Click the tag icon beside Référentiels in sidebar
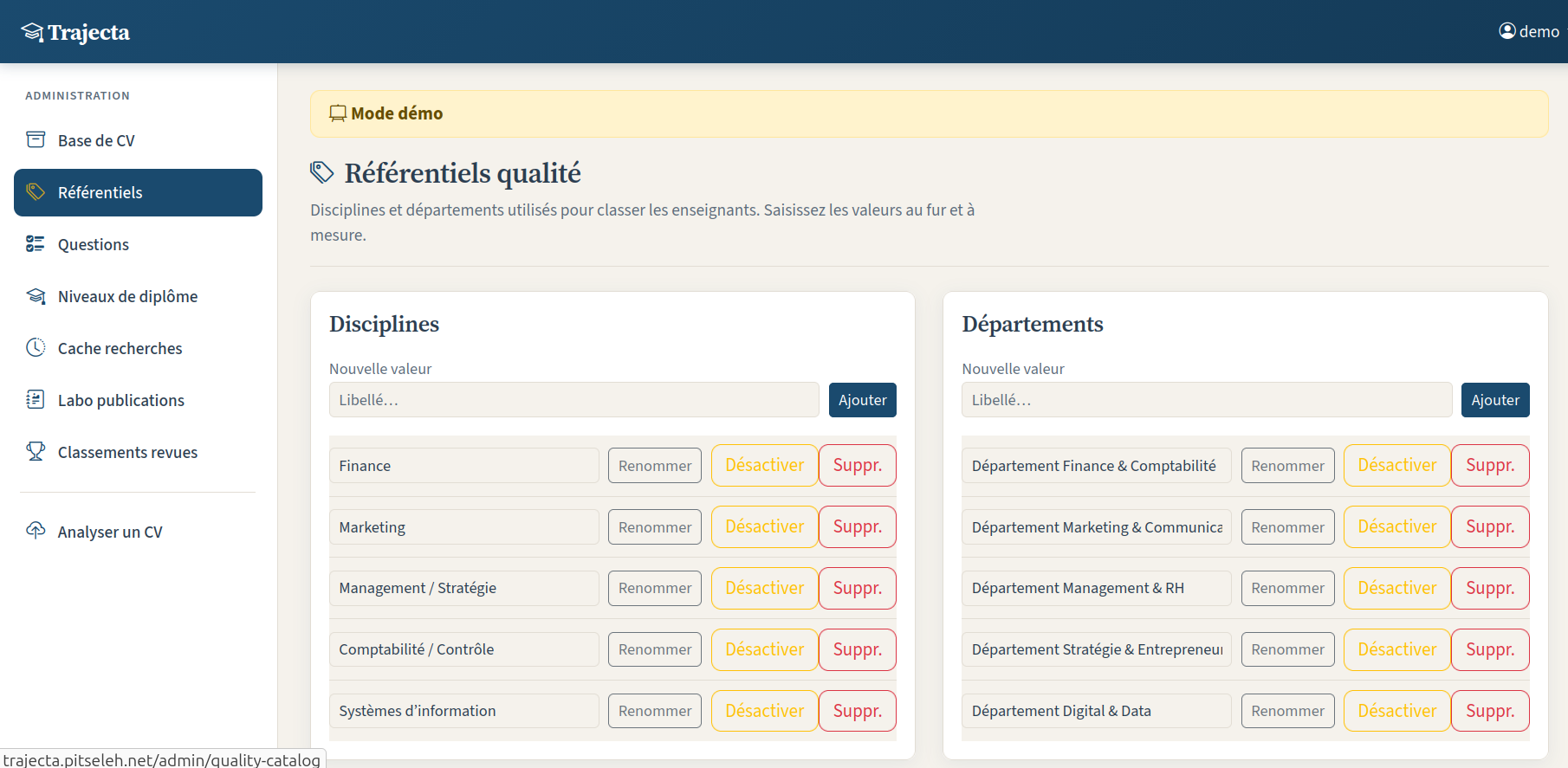Screen dimensions: 1568x768 (x=36, y=191)
